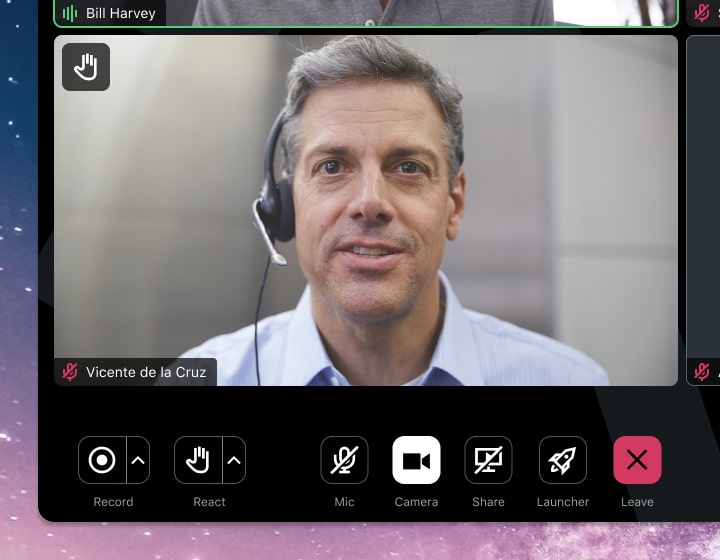Click the Bill Harvey name label
The width and height of the screenshot is (720, 560).
[120, 13]
